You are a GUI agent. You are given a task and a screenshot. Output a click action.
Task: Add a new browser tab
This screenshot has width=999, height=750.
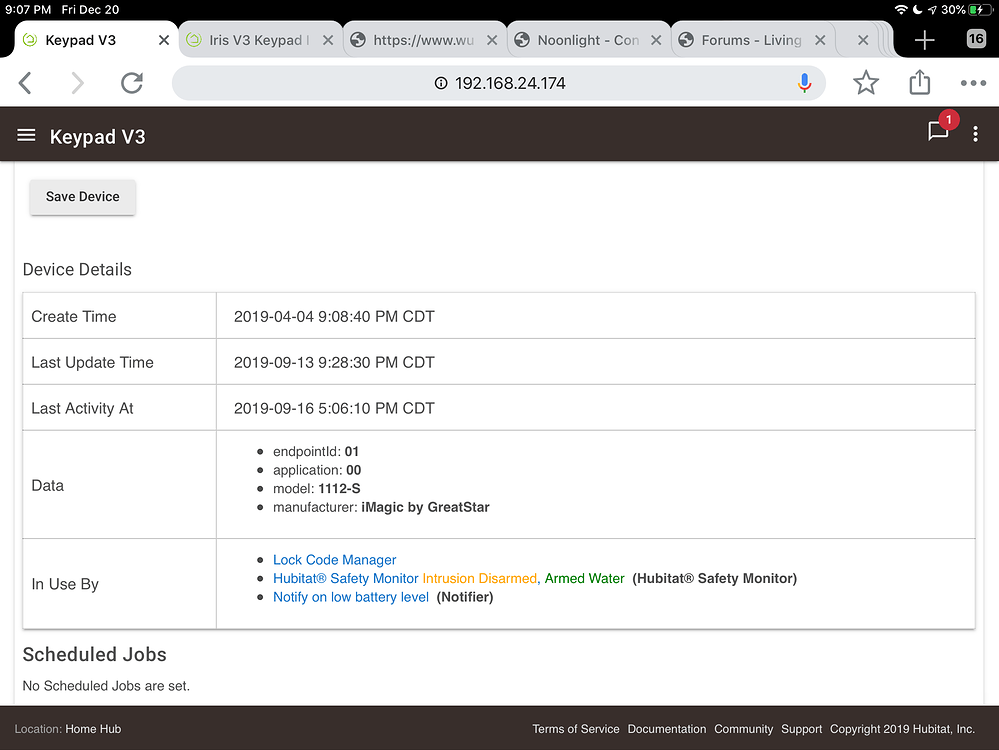click(925, 40)
